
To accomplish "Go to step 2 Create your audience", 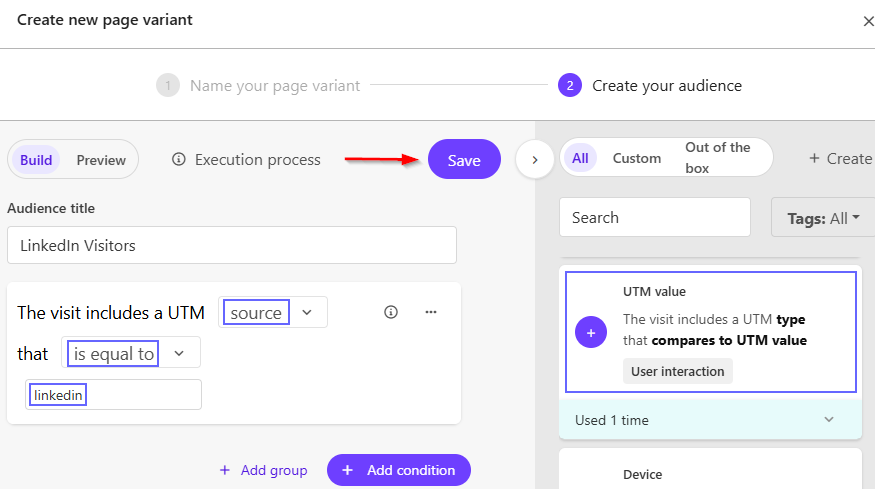I will click(650, 85).
